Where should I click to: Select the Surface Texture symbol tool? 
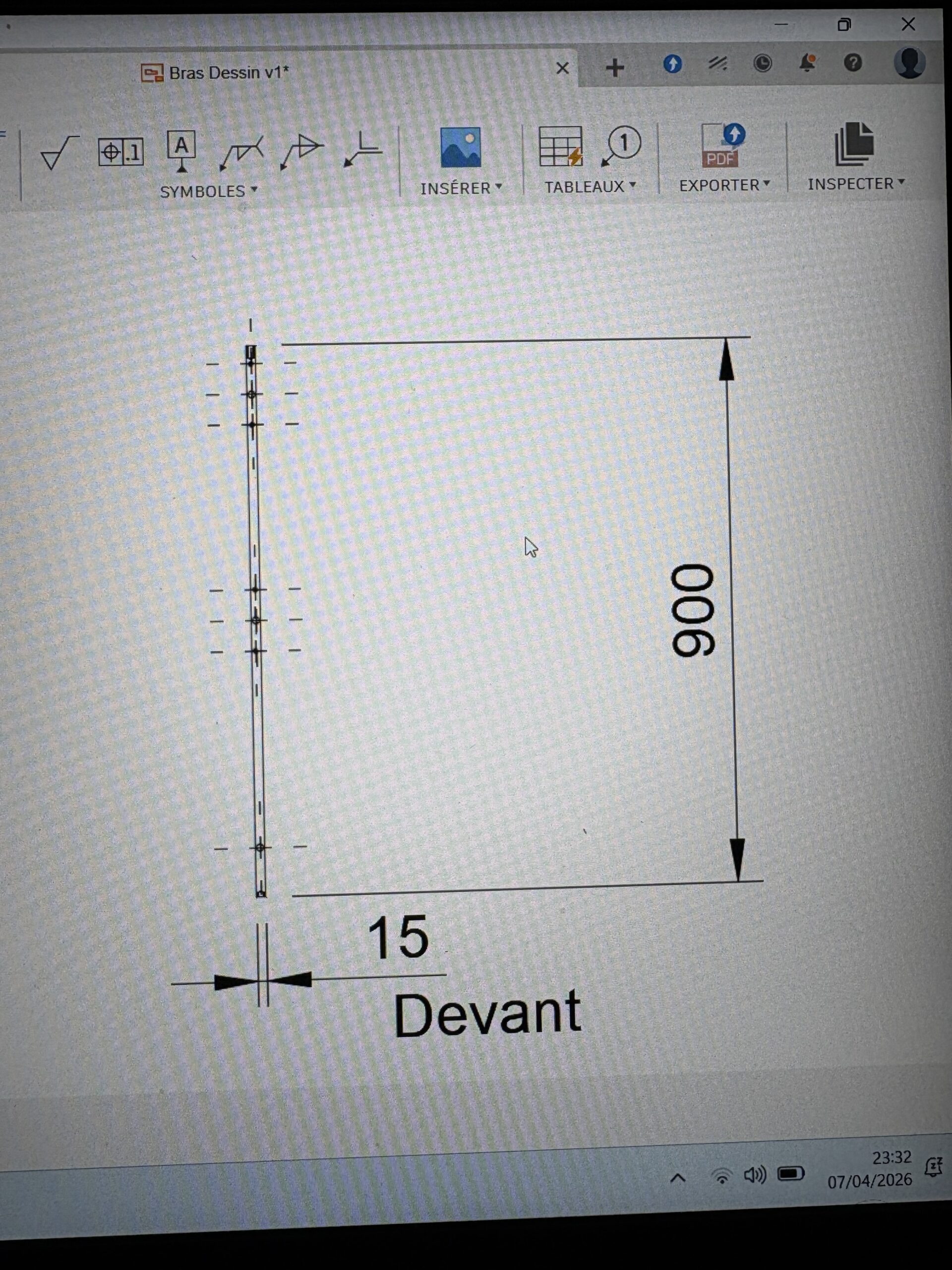pyautogui.click(x=59, y=153)
